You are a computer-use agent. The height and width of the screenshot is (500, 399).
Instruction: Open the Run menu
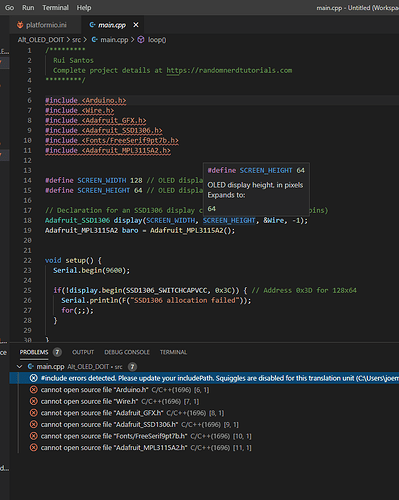click(28, 7)
